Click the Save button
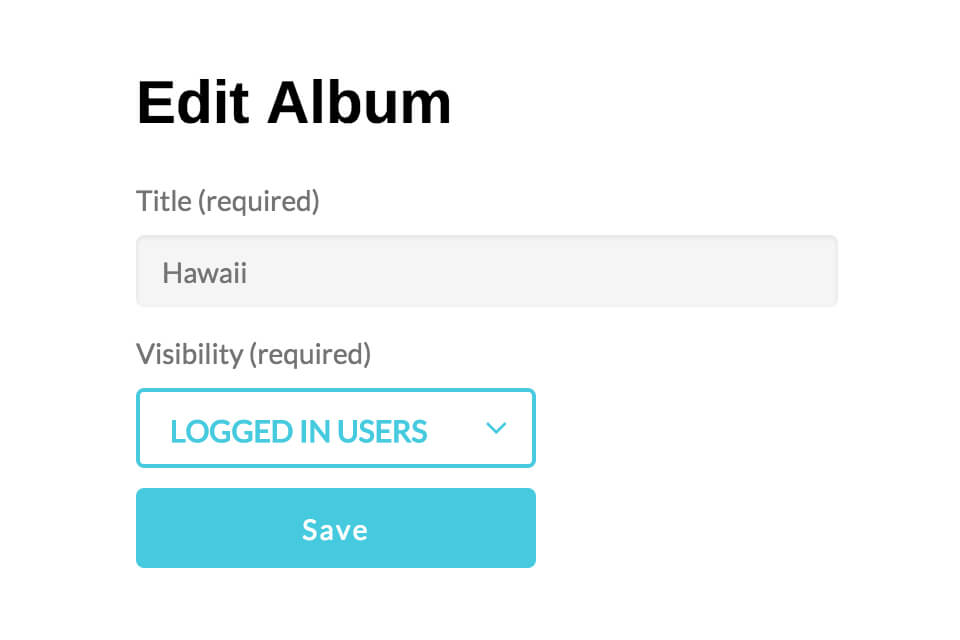 [335, 528]
